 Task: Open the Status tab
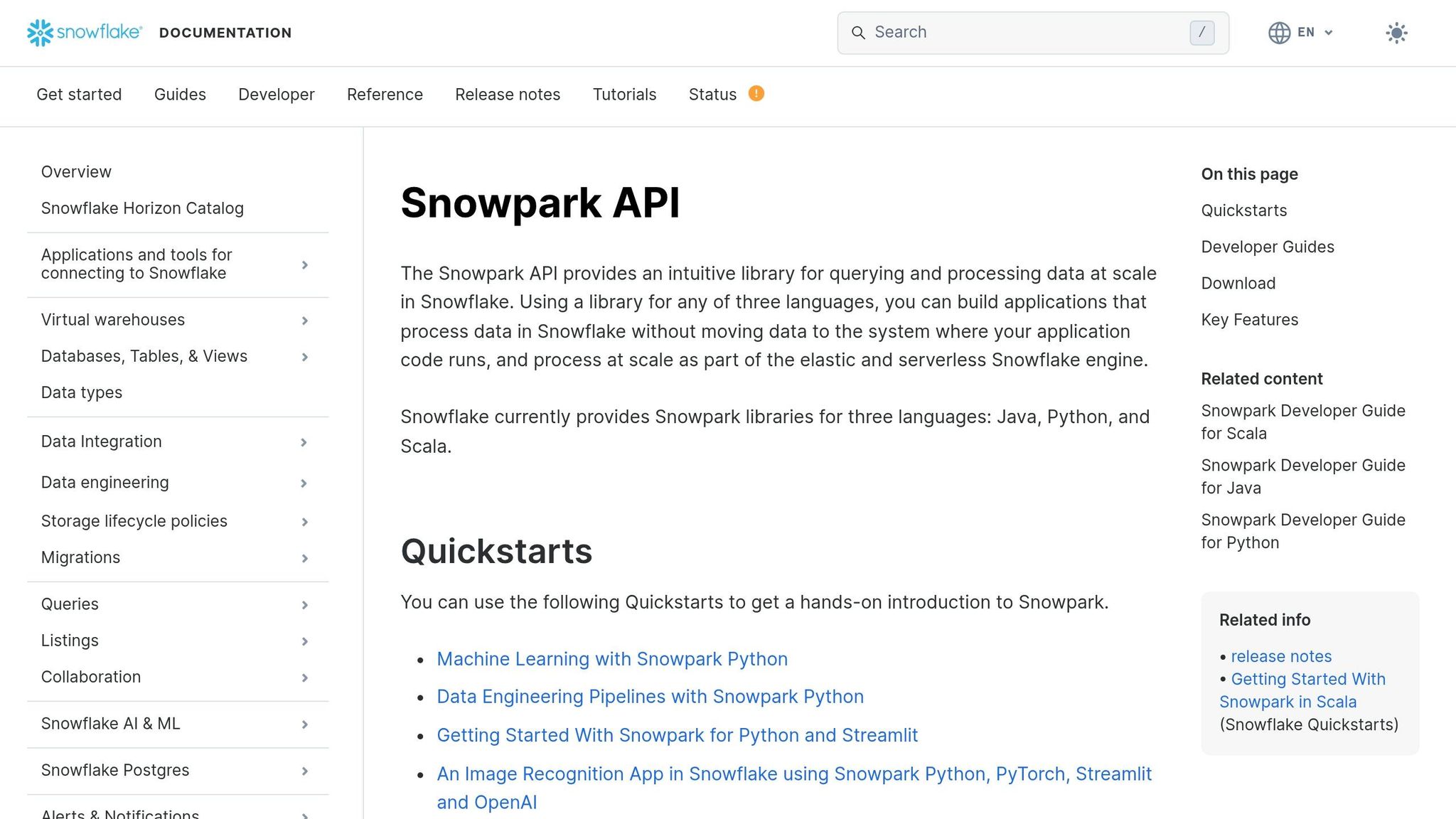pyautogui.click(x=712, y=95)
